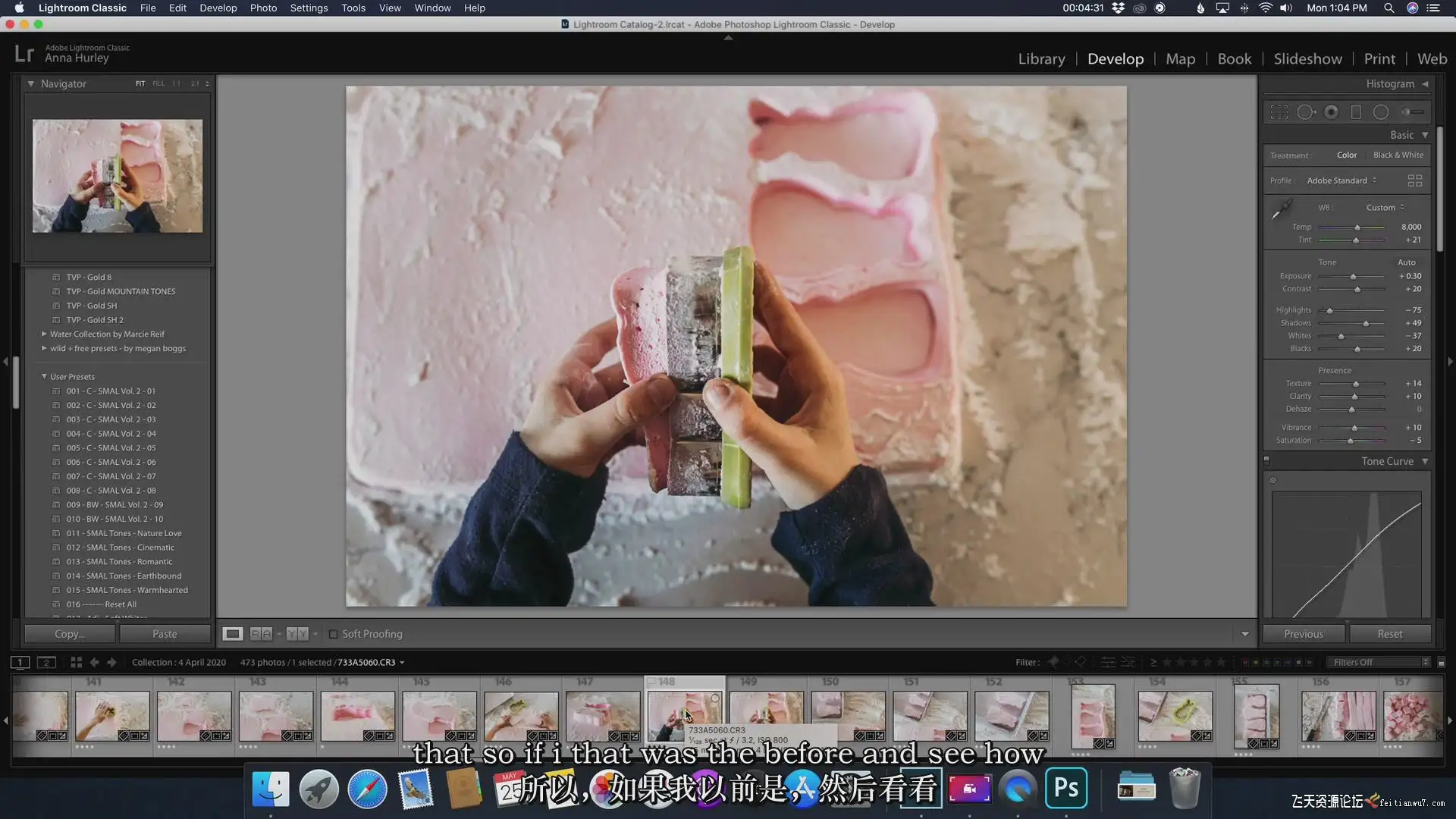Show main window display 1
Viewport: 1456px width, 819px height.
coord(20,662)
